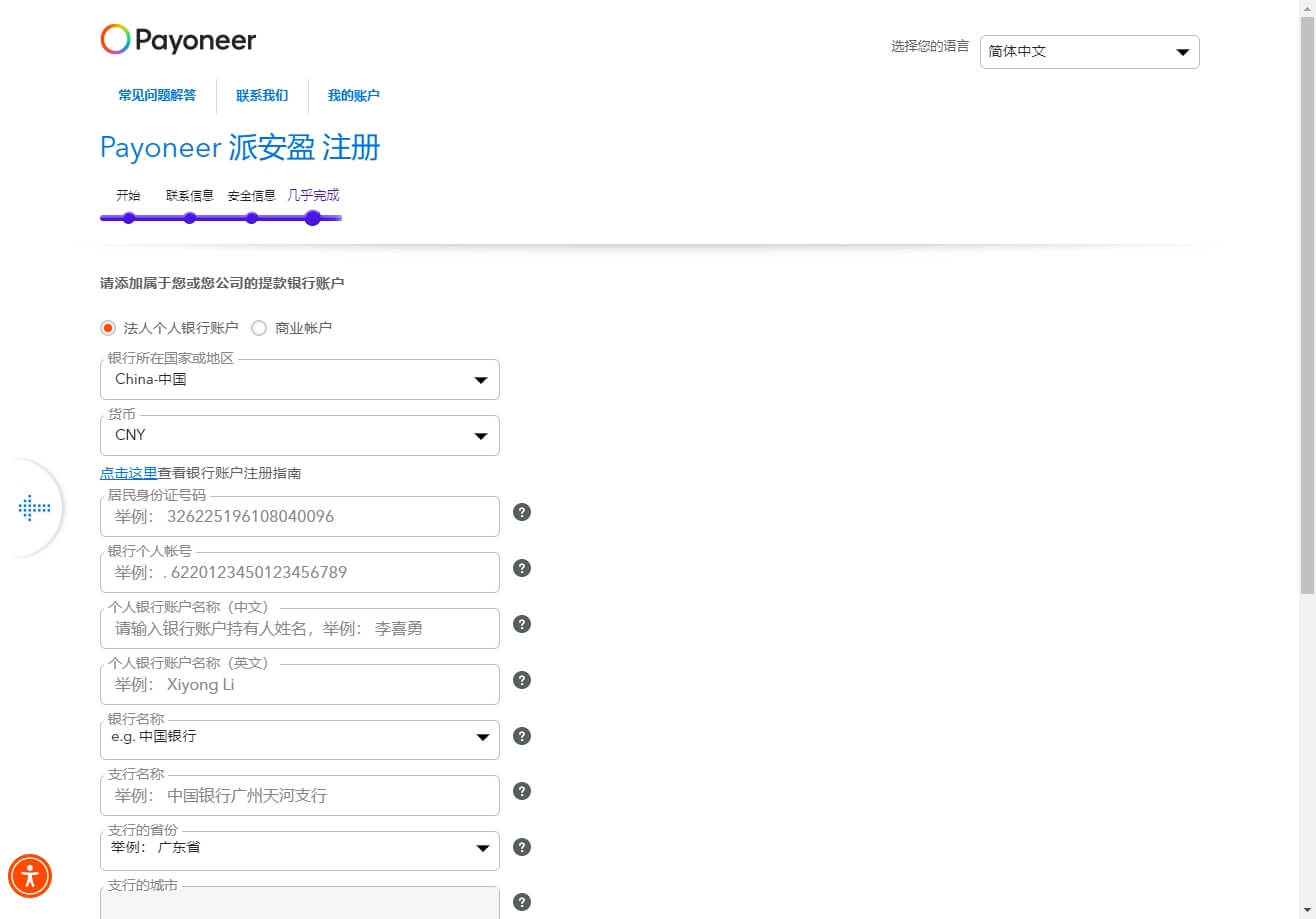This screenshot has height=919, width=1316.
Task: Expand the 支行的省份 dropdown
Action: coord(300,850)
